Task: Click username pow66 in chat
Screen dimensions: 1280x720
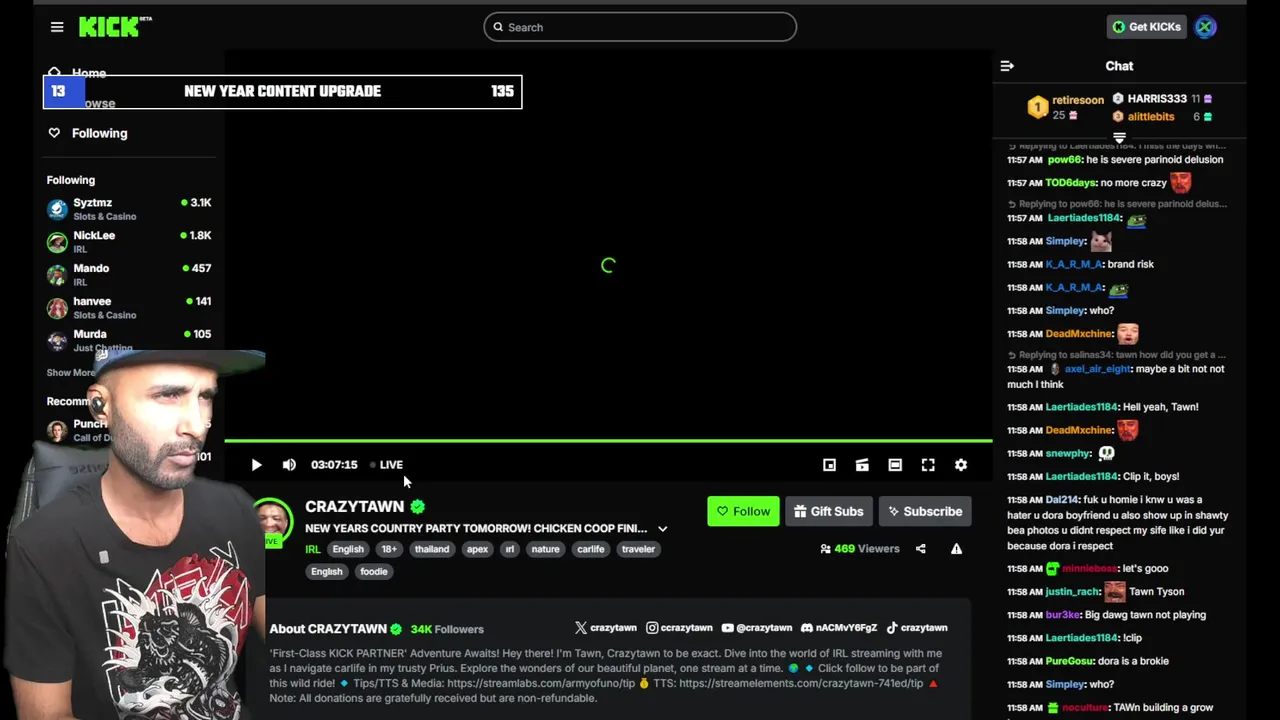Action: [1065, 160]
